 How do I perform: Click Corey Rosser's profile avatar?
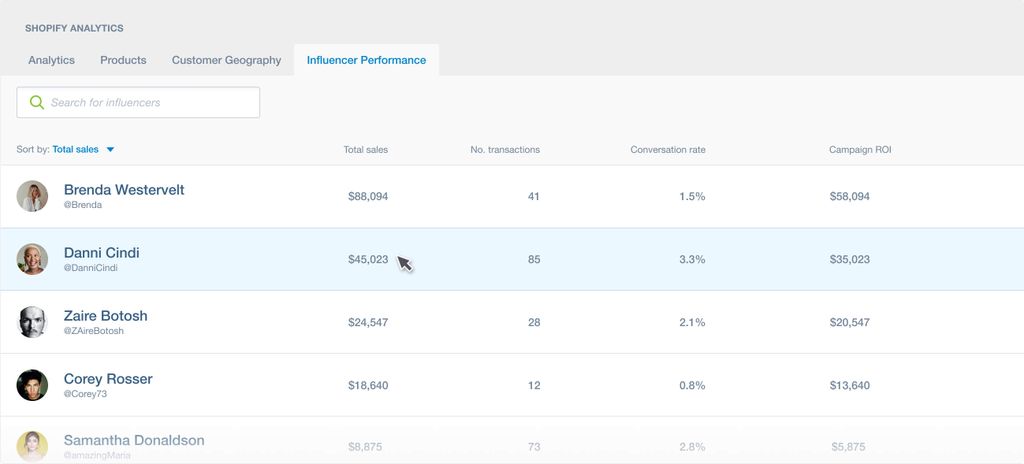(32, 385)
